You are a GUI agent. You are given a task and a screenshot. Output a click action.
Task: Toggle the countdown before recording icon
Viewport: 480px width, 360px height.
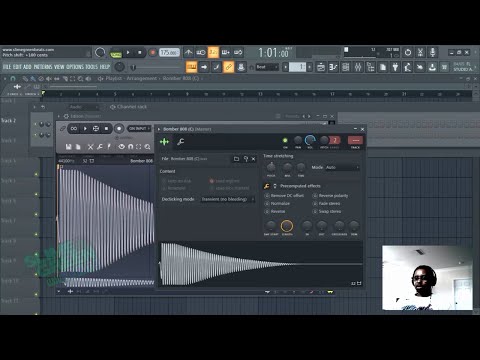click(x=213, y=52)
